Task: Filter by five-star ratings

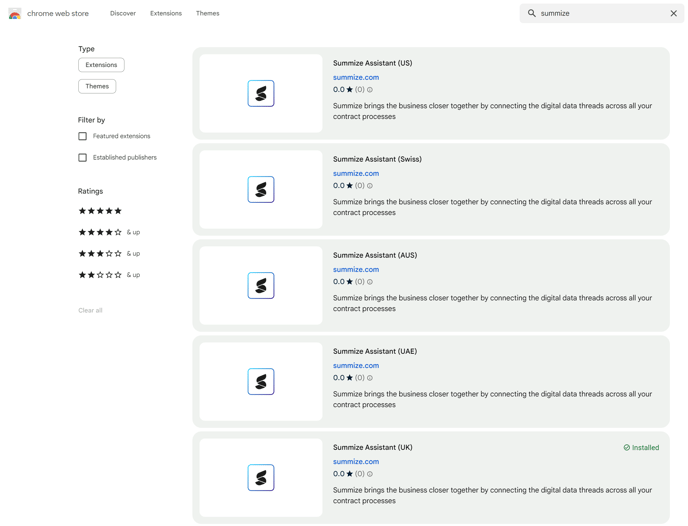Action: [100, 211]
